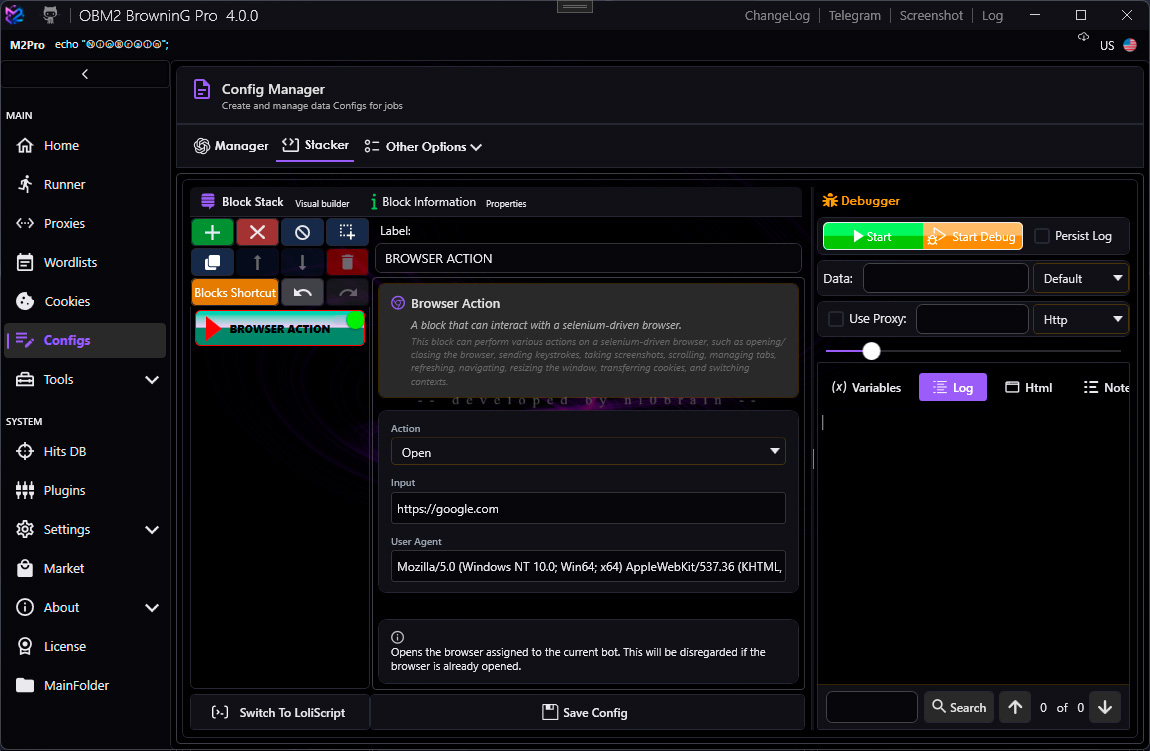
Task: Enable the Persist Log checkbox
Action: (x=1041, y=236)
